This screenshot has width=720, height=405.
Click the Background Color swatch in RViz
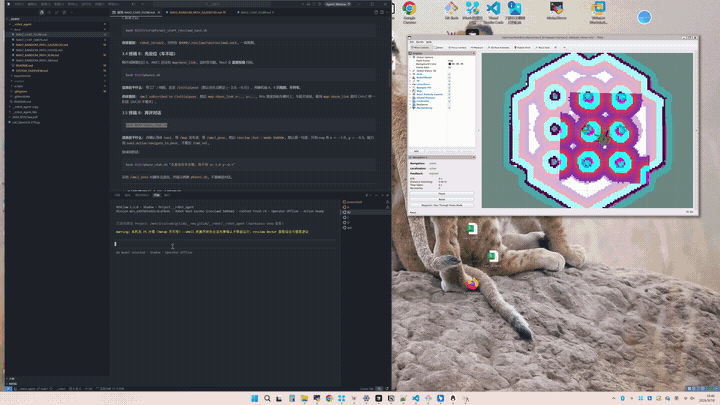click(x=450, y=64)
